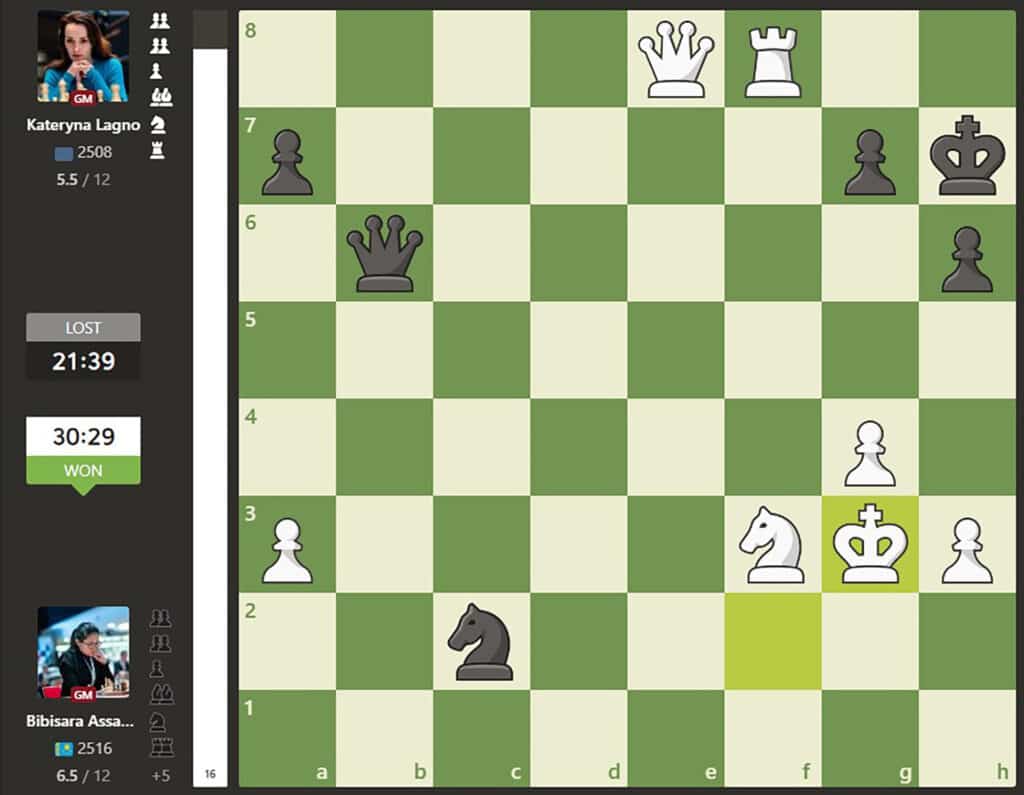Open Bibisara Assaubayeva's profile photo
The image size is (1024, 795).
tap(83, 652)
